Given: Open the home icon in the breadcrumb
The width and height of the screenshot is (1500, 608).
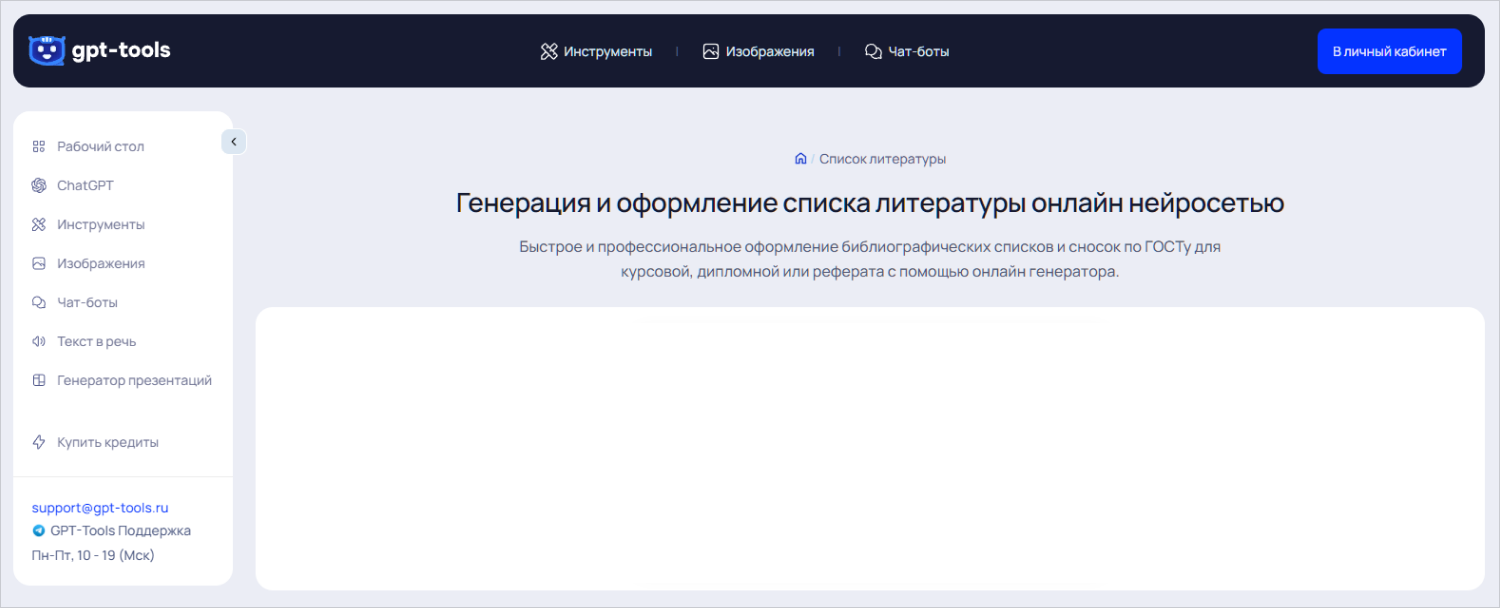Looking at the screenshot, I should pyautogui.click(x=799, y=158).
